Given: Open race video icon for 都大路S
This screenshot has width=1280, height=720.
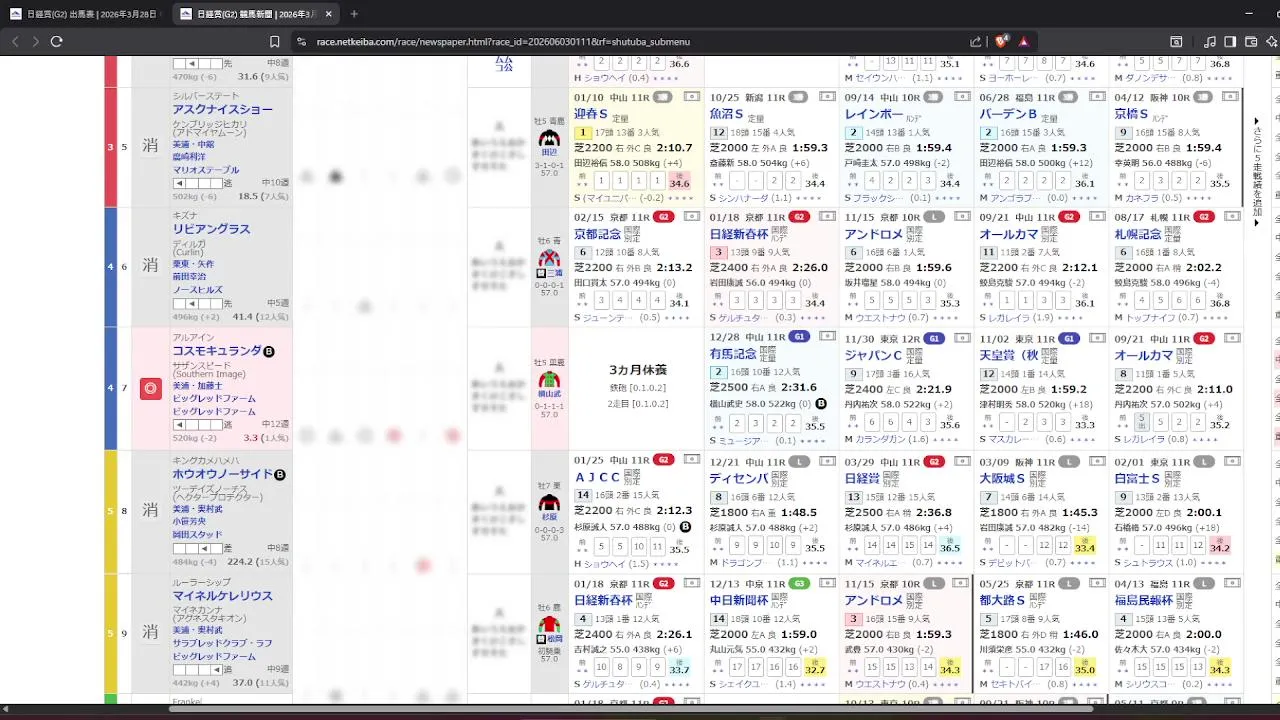Looking at the screenshot, I should click(x=1097, y=583).
